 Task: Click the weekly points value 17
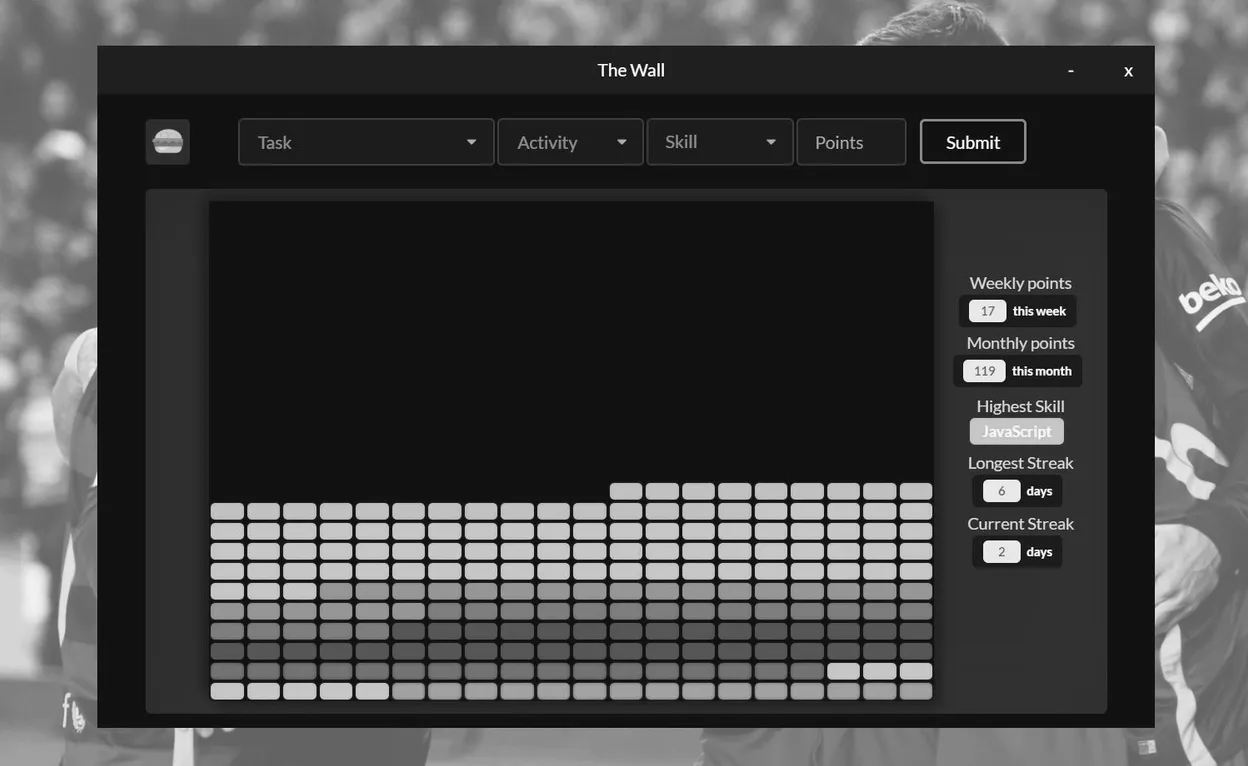(x=987, y=311)
